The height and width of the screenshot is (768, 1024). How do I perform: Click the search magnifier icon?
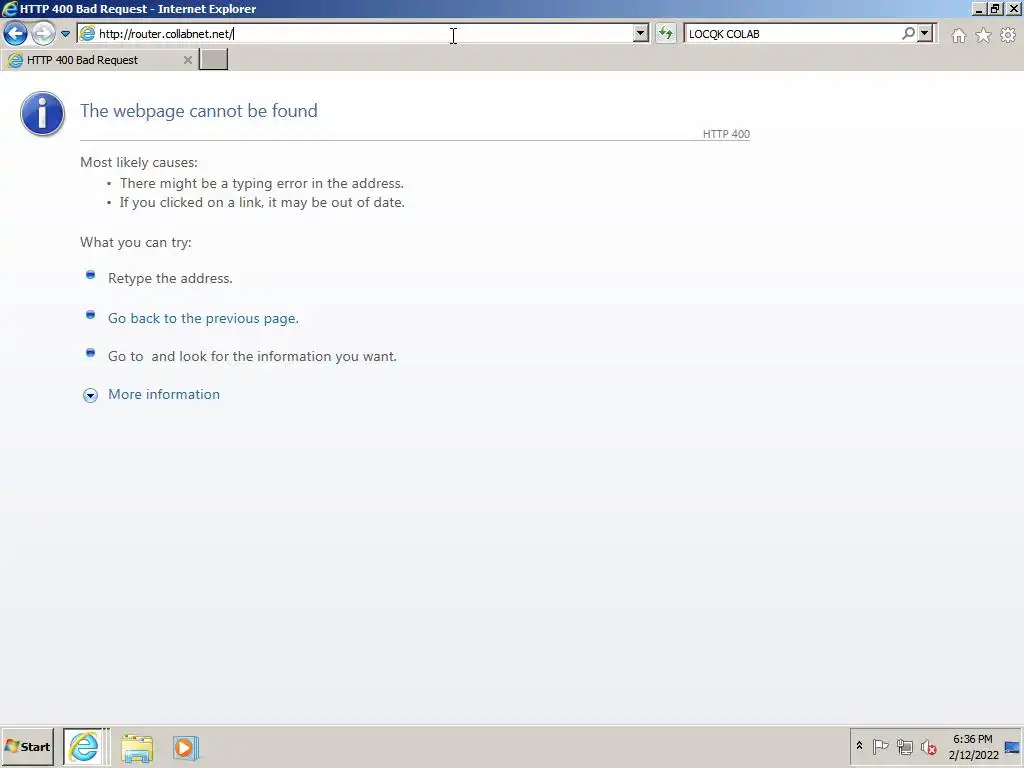point(908,33)
